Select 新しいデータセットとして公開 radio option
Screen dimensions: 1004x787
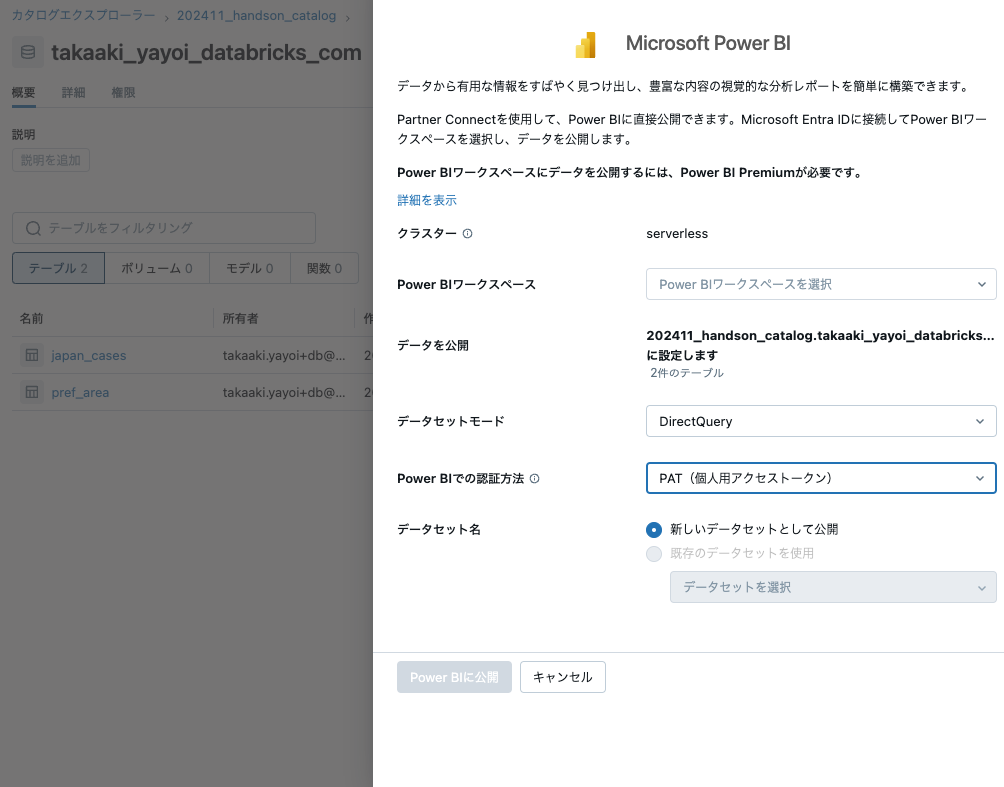(653, 530)
